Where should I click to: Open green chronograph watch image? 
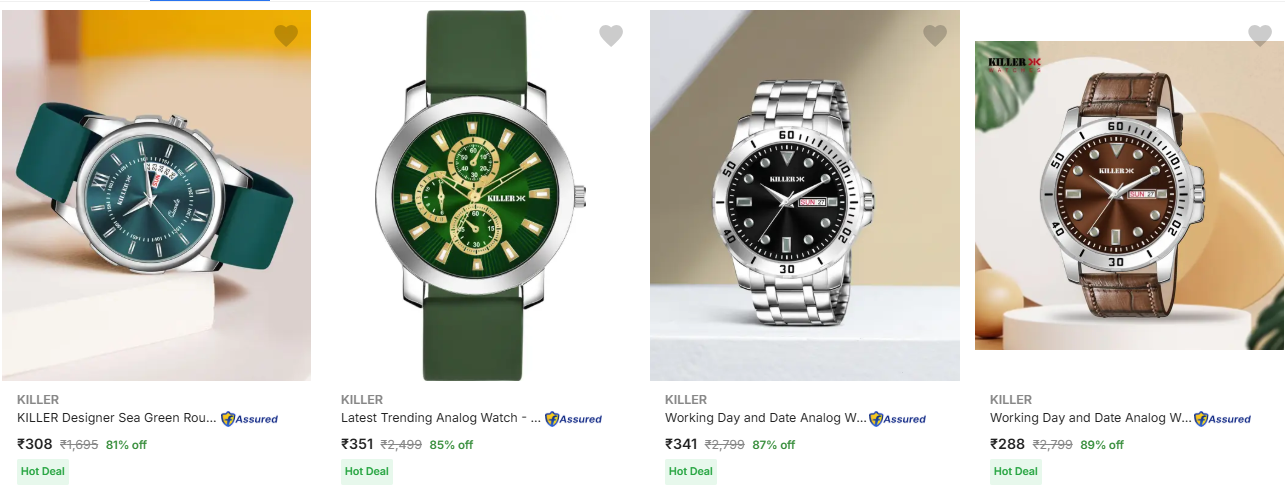point(480,195)
